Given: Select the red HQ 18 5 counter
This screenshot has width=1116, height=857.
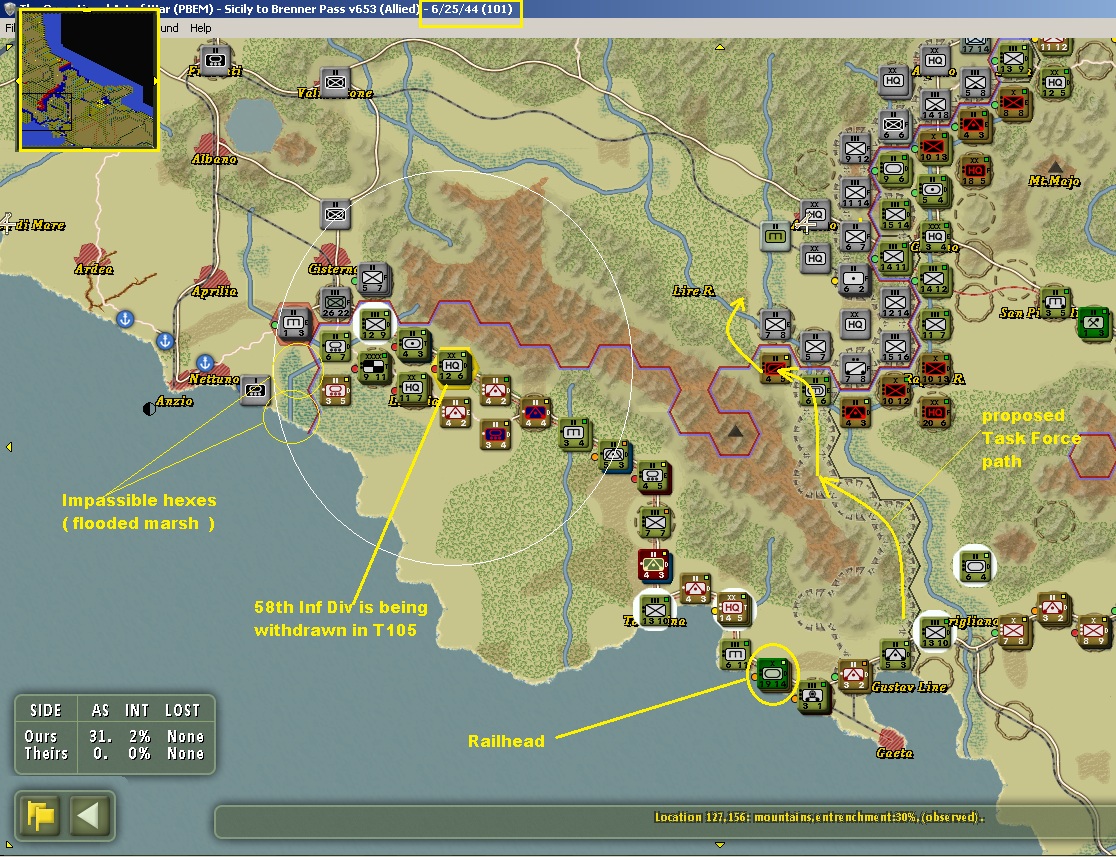Looking at the screenshot, I should click(974, 171).
